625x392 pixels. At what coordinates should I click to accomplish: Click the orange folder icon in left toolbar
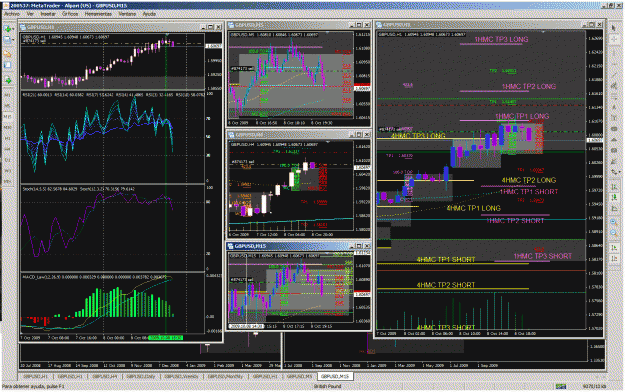[8, 54]
